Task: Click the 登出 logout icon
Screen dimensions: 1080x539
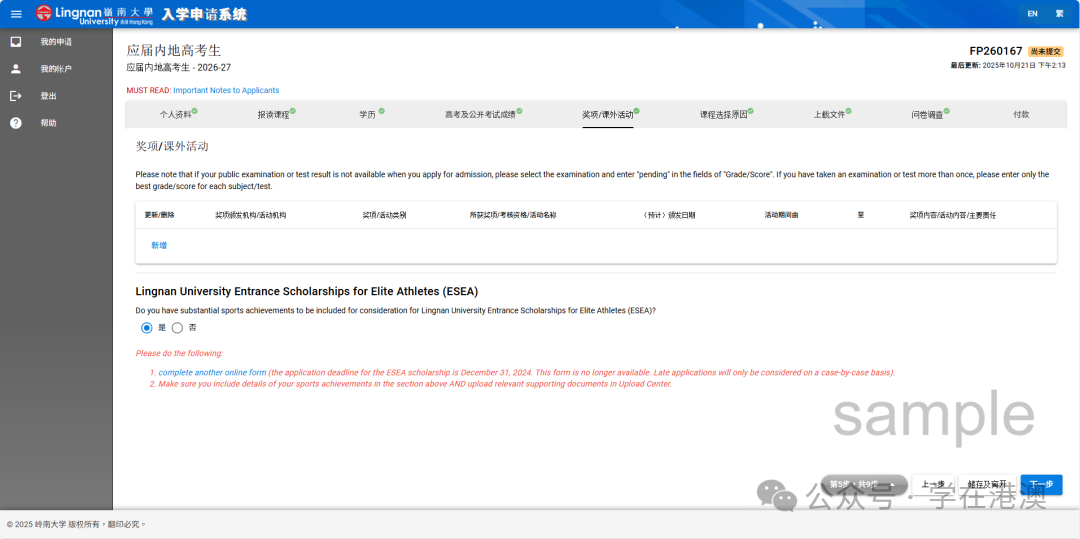Action: click(16, 96)
